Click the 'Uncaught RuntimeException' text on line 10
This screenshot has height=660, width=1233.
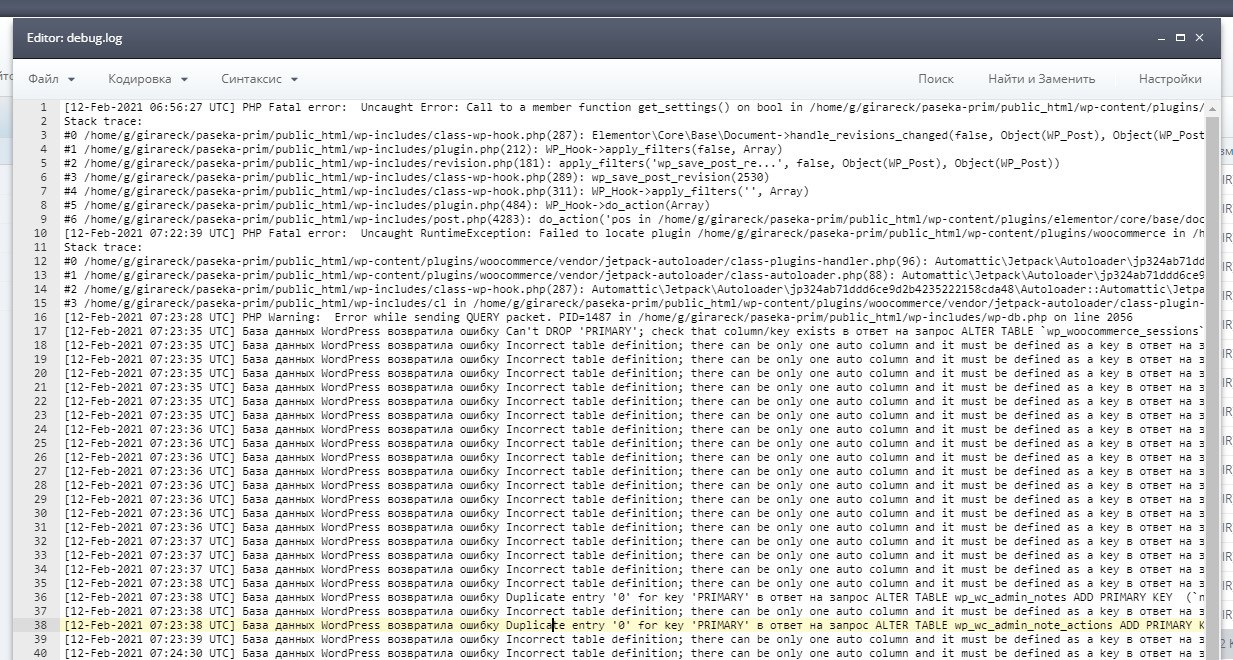[x=442, y=233]
